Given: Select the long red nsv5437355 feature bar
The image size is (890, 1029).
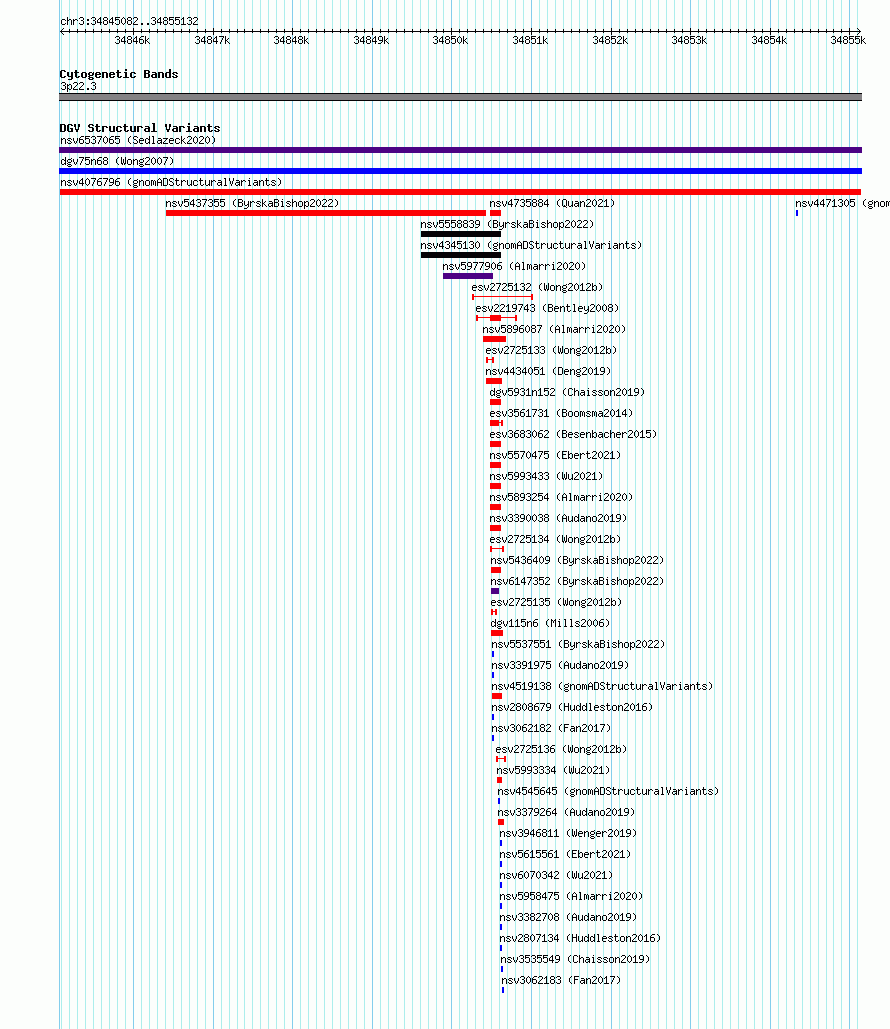Looking at the screenshot, I should [x=326, y=213].
